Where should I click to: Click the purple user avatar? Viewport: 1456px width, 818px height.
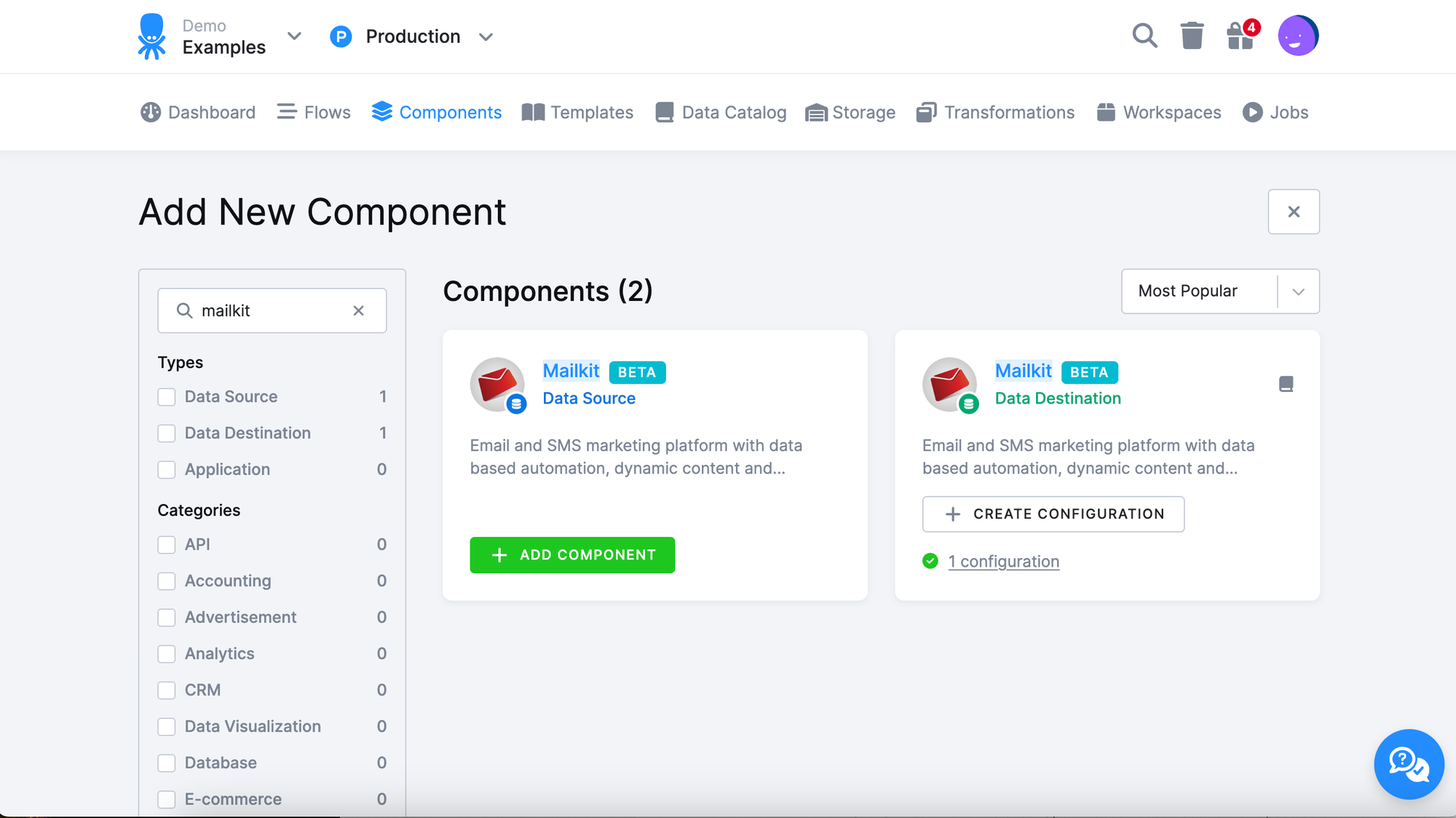pyautogui.click(x=1297, y=35)
